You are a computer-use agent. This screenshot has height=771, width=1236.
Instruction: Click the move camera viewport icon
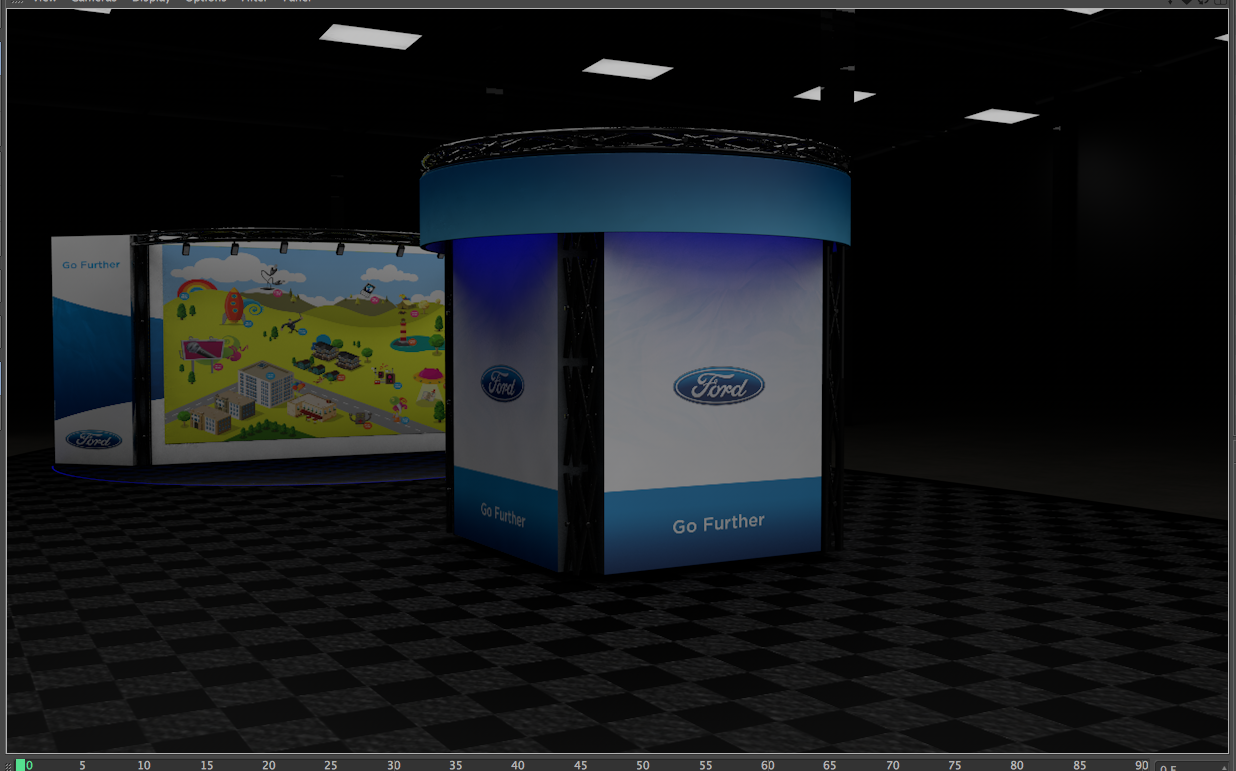tap(1171, 2)
